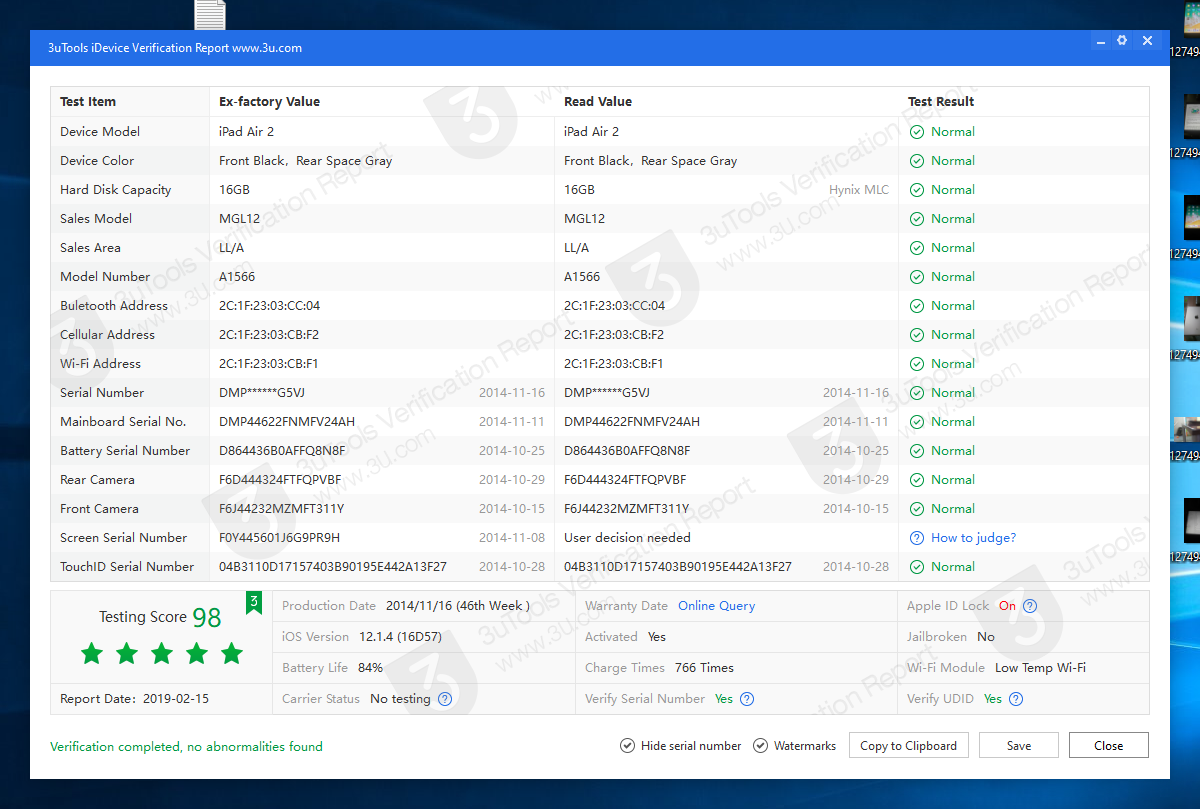
Task: Click the Ex-factory DMP44622FNMFV24AH mainboard serial
Action: [x=287, y=422]
